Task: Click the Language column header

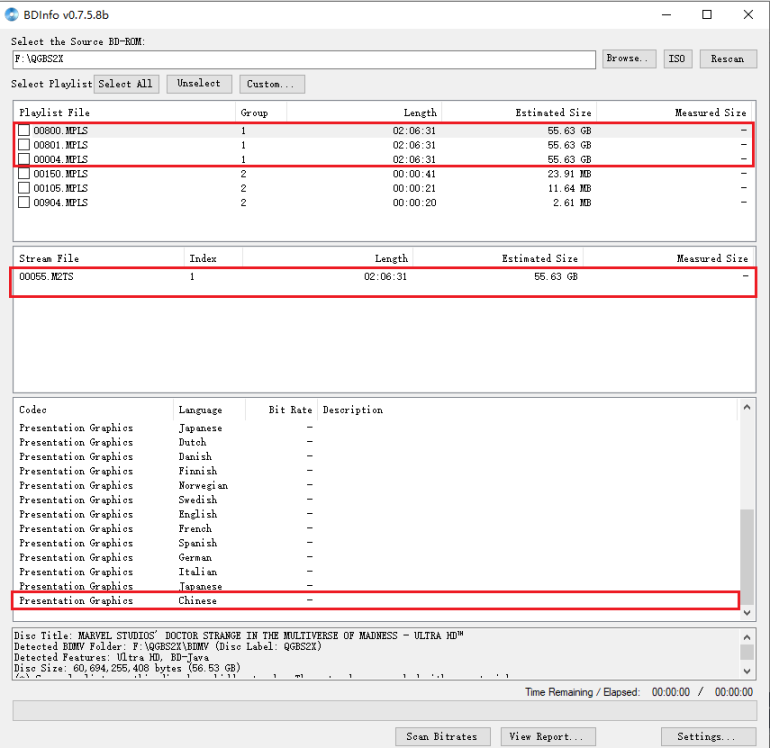Action: click(209, 410)
